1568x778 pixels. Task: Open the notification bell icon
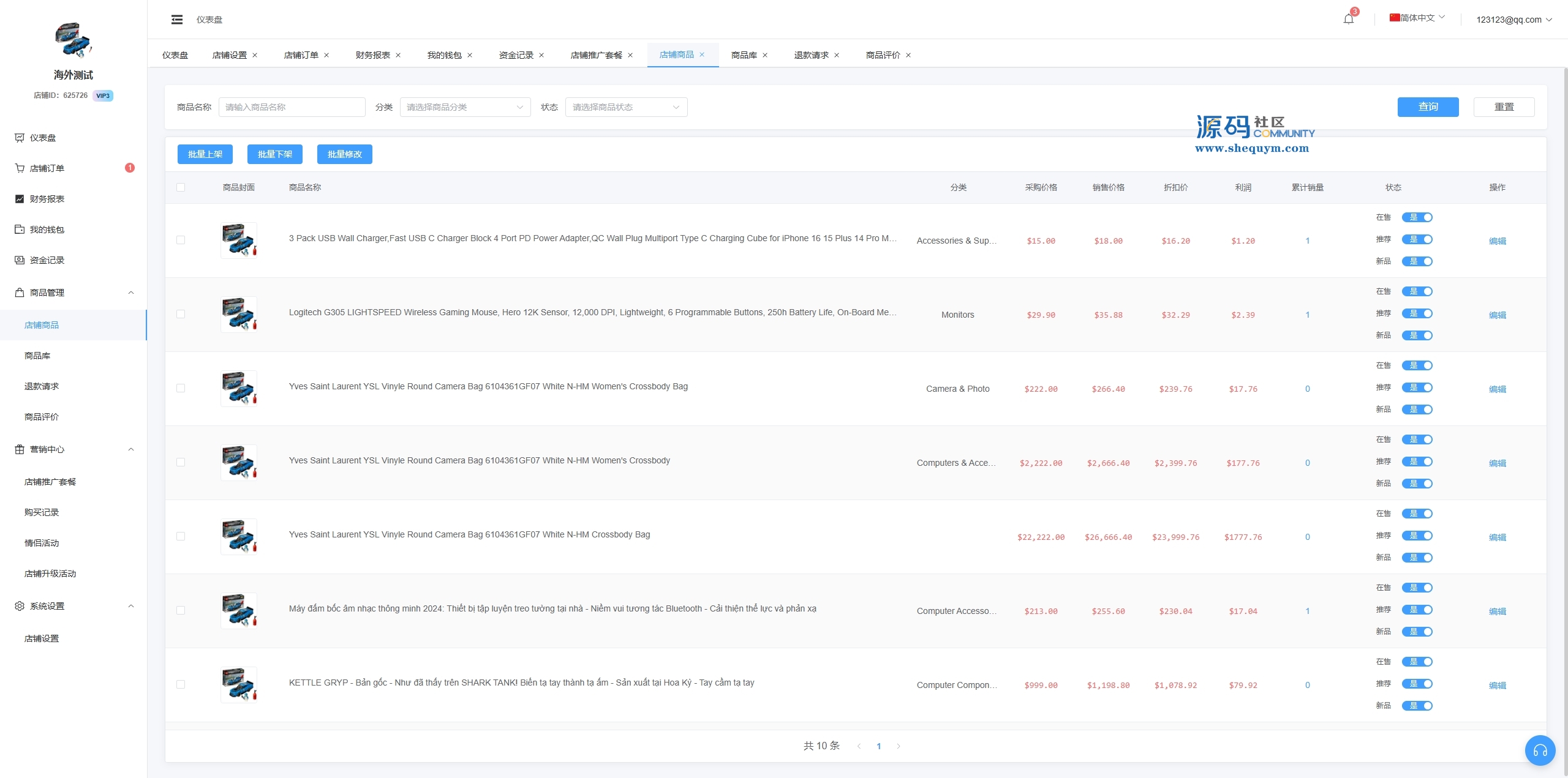(1348, 19)
